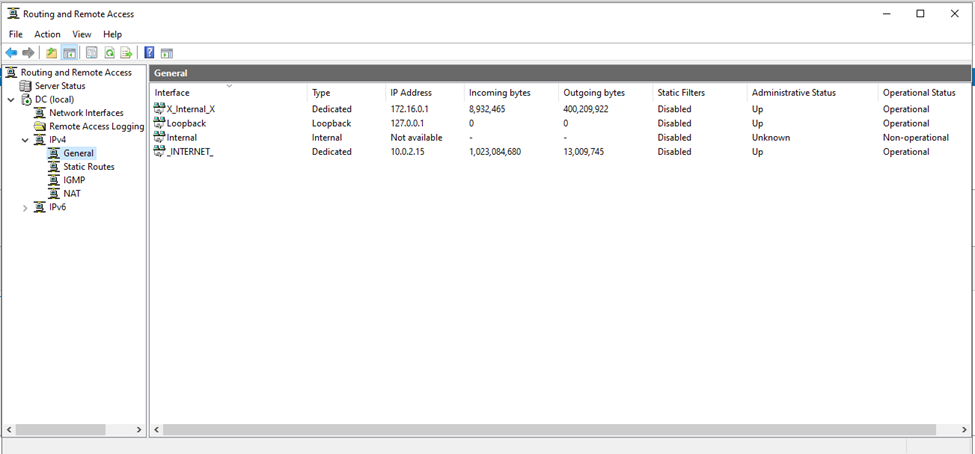Screen dimensions: 975x454
Task: Open Help via blue question mark icon
Action: [149, 53]
